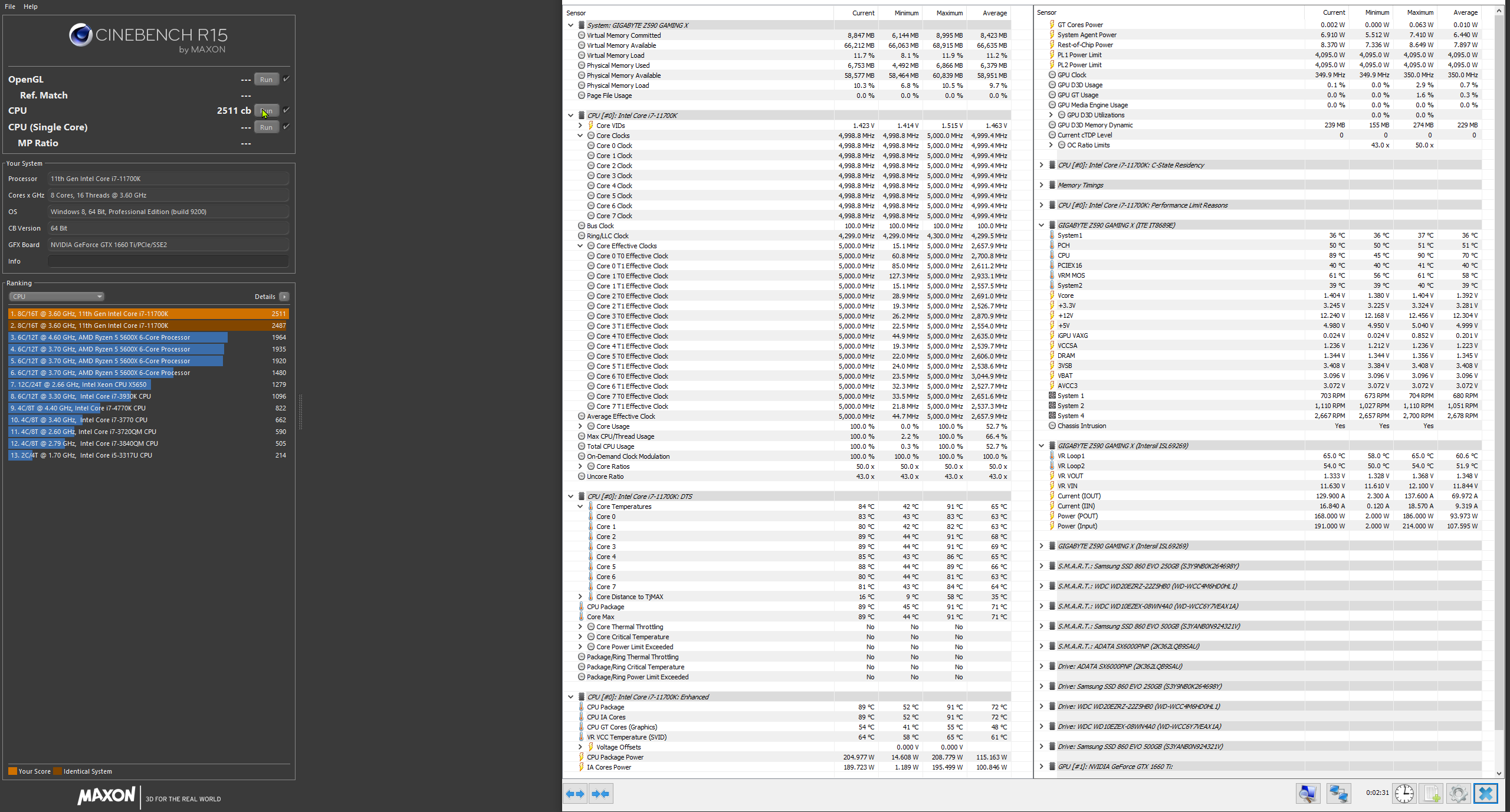This screenshot has width=1510, height=812.
Task: Click the empty Info input field
Action: (168, 261)
